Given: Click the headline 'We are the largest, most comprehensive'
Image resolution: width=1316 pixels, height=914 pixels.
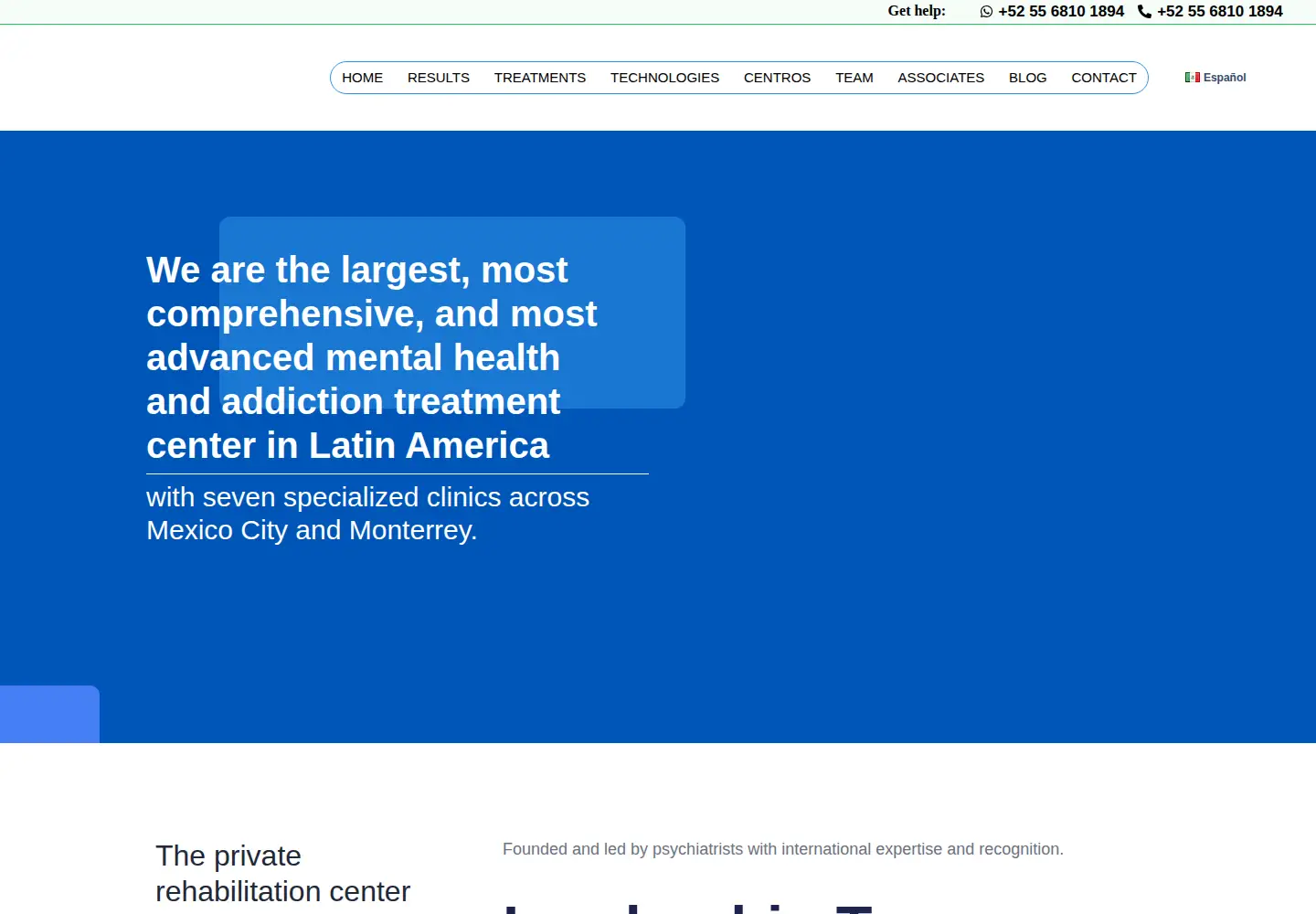Looking at the screenshot, I should pyautogui.click(x=372, y=357).
